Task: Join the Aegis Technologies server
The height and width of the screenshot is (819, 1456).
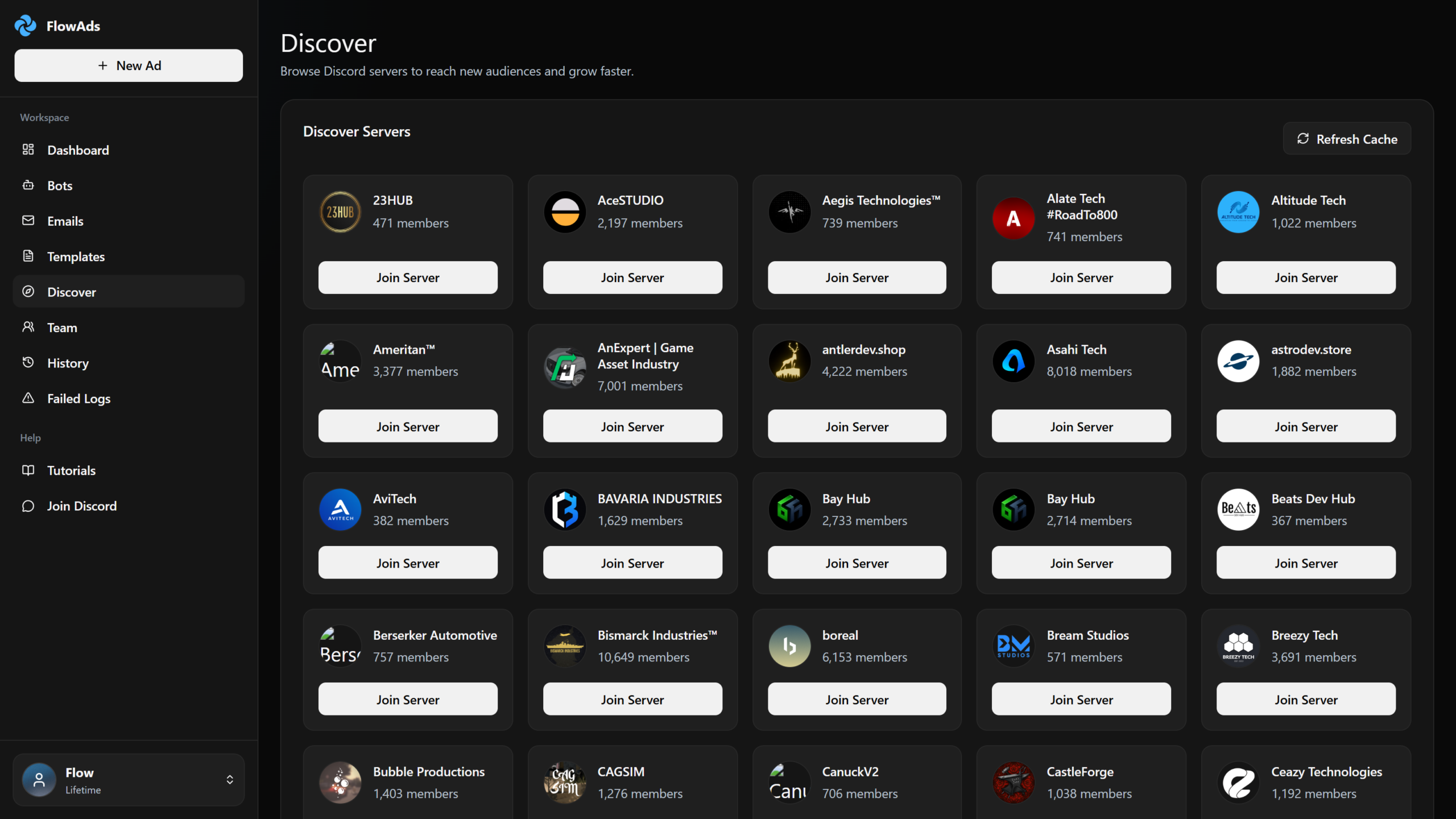Action: click(857, 278)
